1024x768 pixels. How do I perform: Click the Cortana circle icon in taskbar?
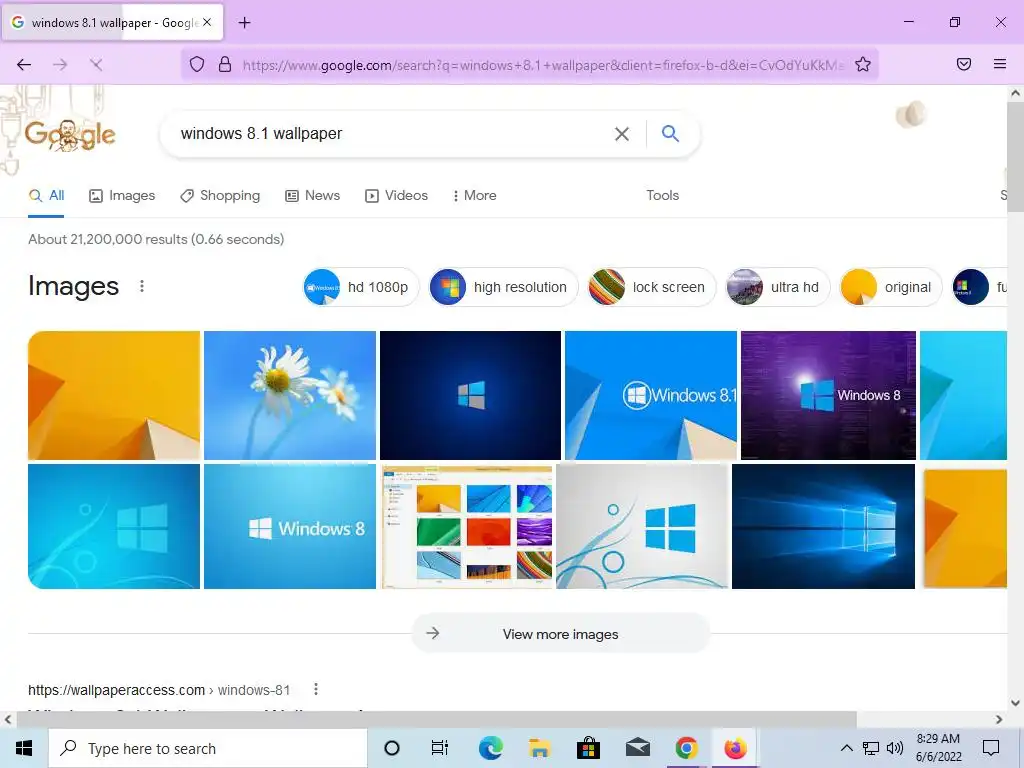pyautogui.click(x=392, y=748)
